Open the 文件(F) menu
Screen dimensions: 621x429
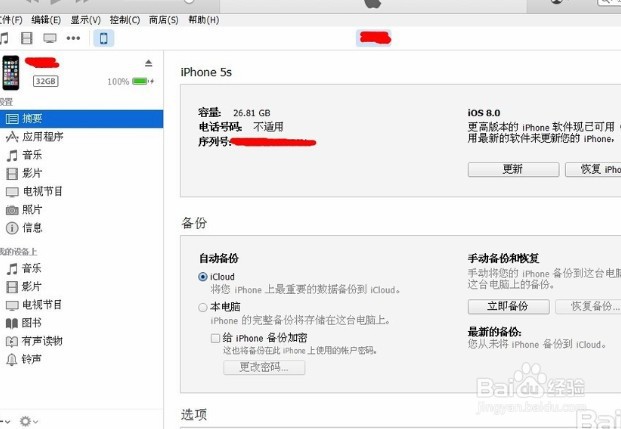tap(11, 20)
